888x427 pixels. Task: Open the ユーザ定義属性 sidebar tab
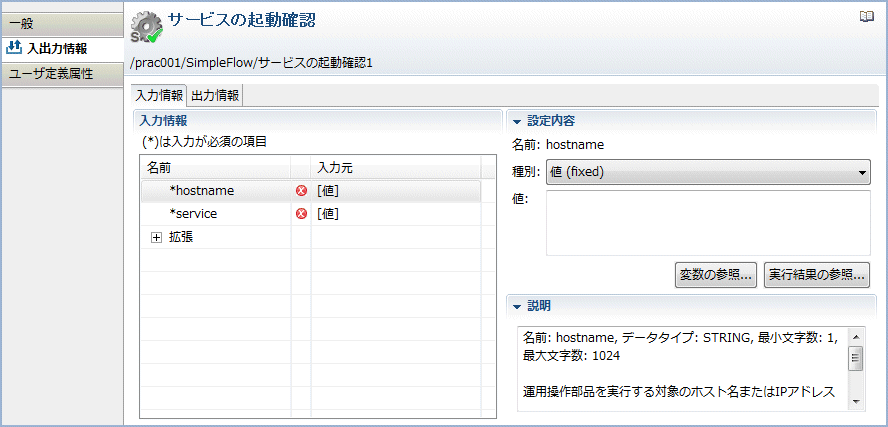point(62,74)
